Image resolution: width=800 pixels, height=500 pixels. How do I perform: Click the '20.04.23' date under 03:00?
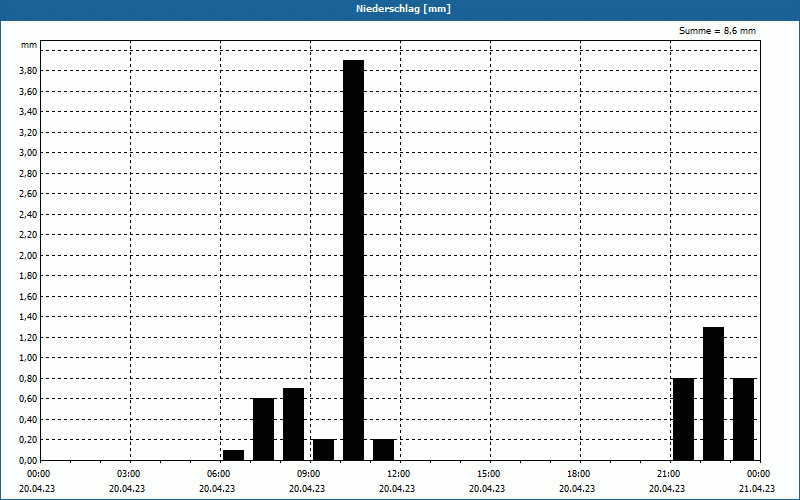tap(127, 488)
